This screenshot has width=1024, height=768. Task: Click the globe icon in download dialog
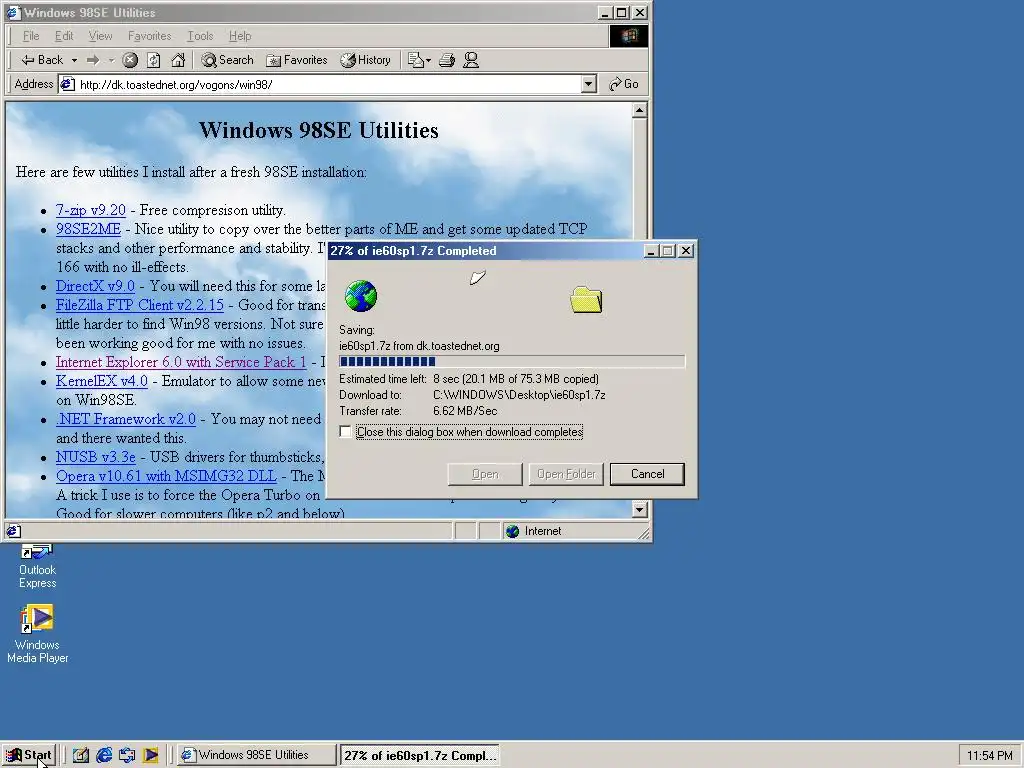pos(360,296)
